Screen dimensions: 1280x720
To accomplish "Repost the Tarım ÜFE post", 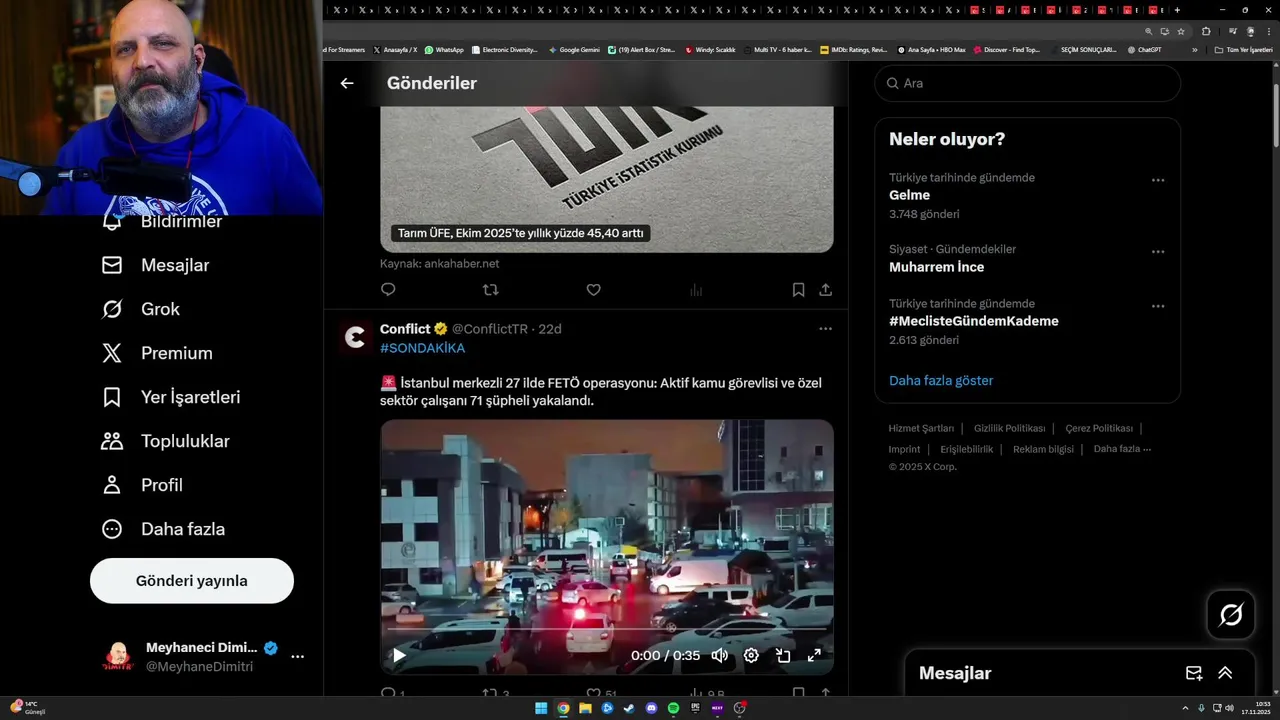I will click(490, 290).
